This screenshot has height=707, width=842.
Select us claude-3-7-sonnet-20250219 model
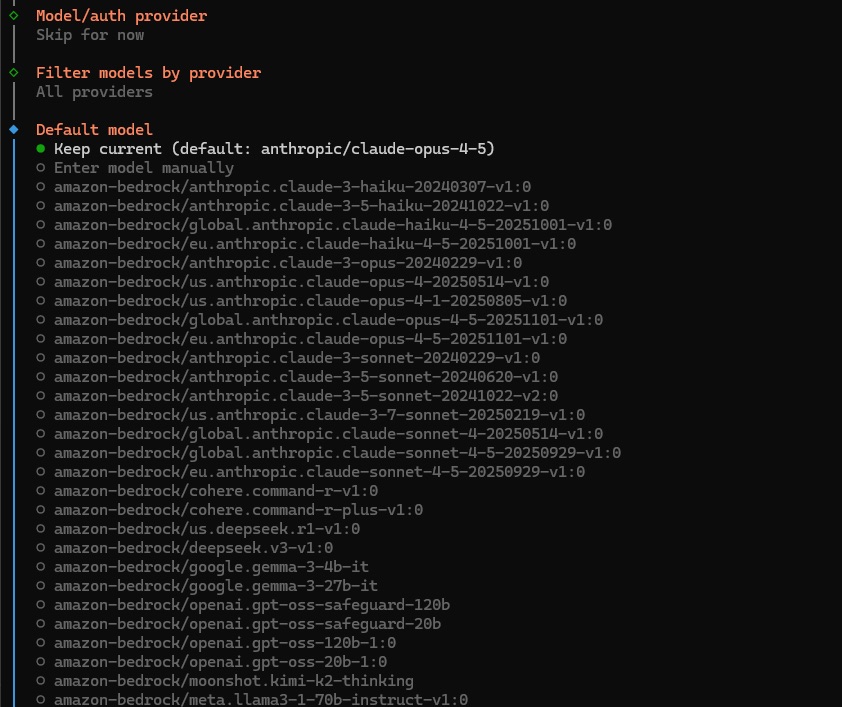[x=319, y=415]
